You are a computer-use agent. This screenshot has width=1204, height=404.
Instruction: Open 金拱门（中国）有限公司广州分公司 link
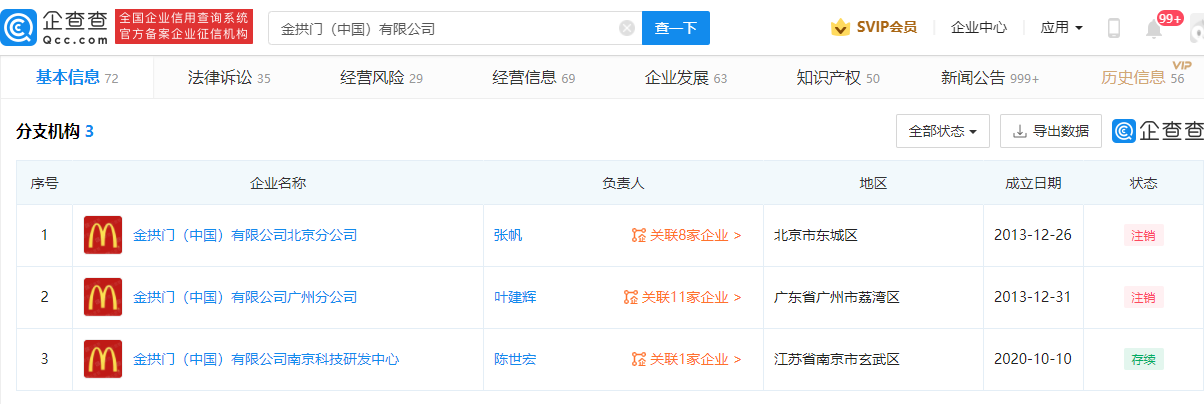pyautogui.click(x=245, y=297)
